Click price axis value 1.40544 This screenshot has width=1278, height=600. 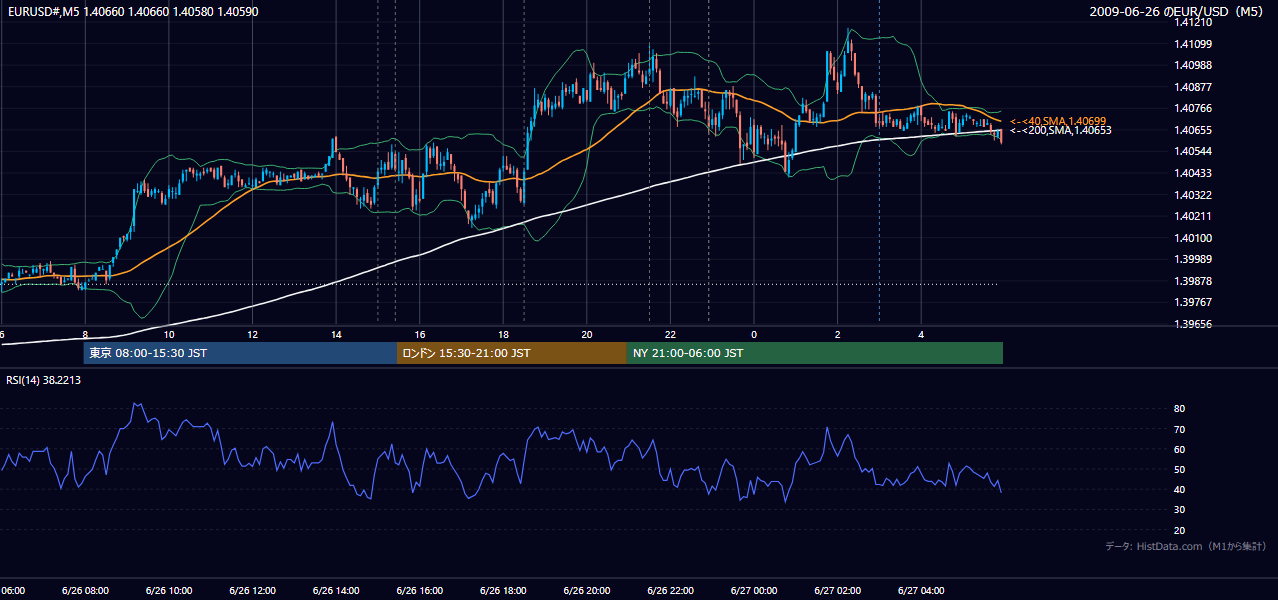(x=1193, y=151)
